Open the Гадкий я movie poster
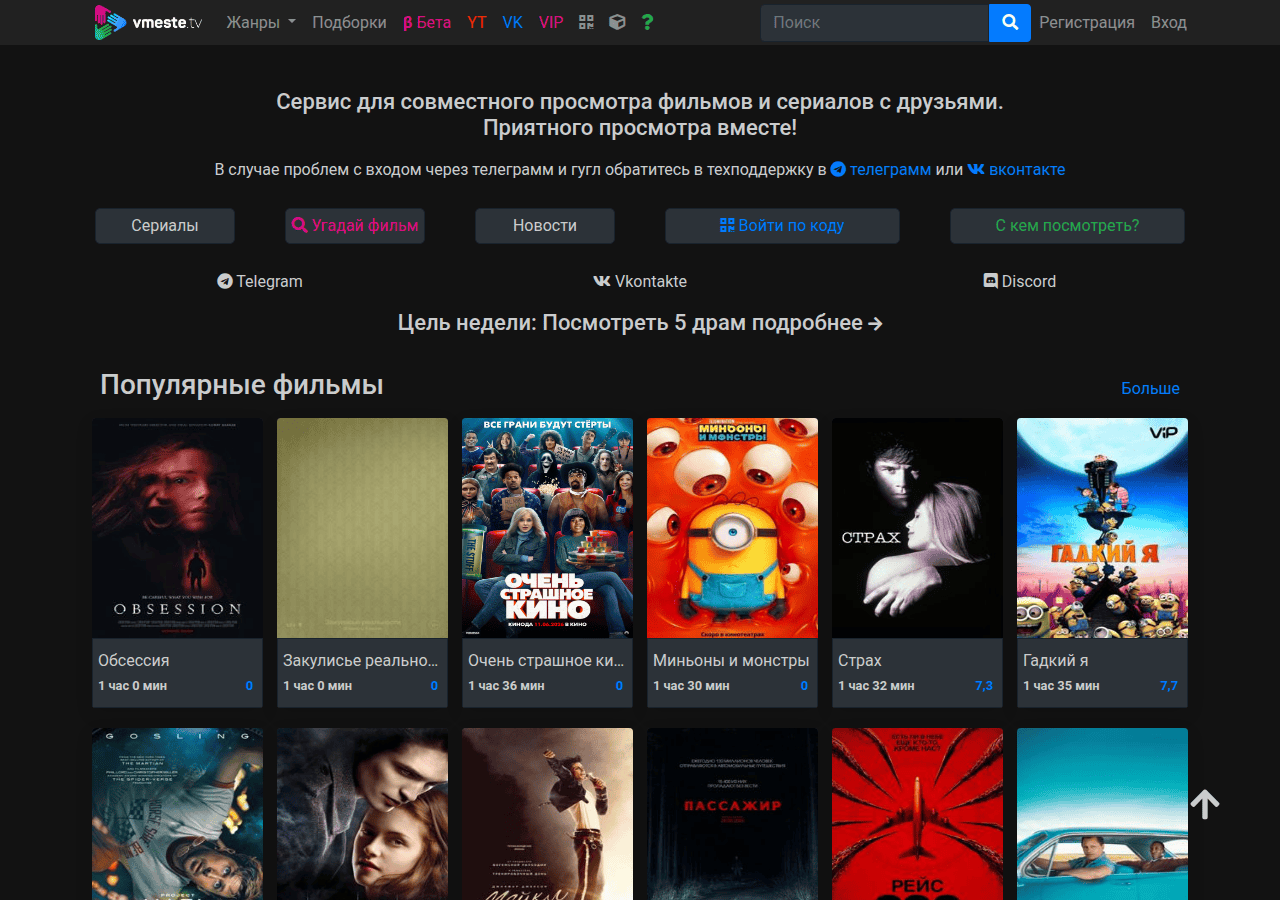Viewport: 1280px width, 900px height. (x=1102, y=528)
